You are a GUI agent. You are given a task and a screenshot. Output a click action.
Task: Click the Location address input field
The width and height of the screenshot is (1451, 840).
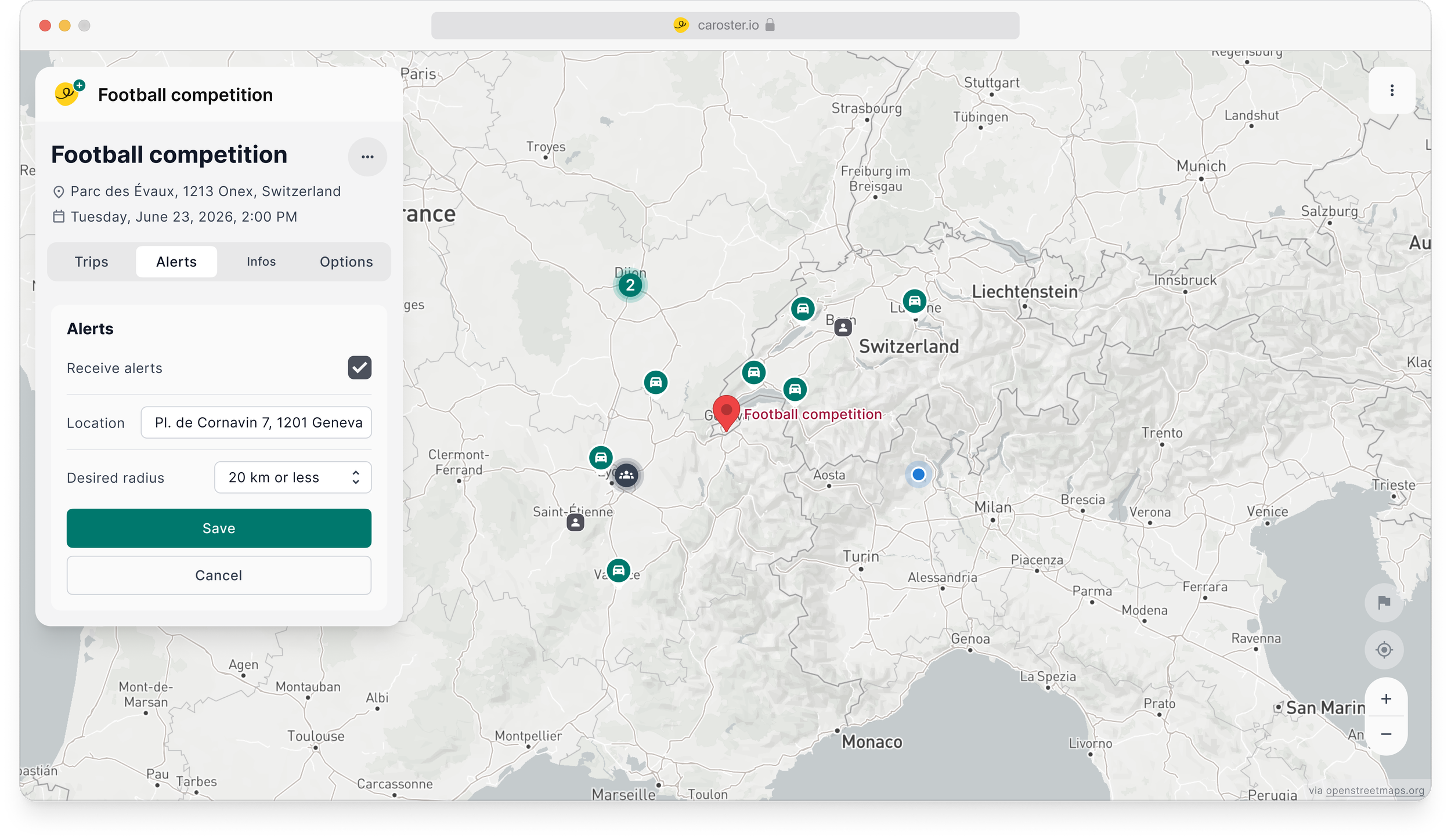[x=256, y=422]
